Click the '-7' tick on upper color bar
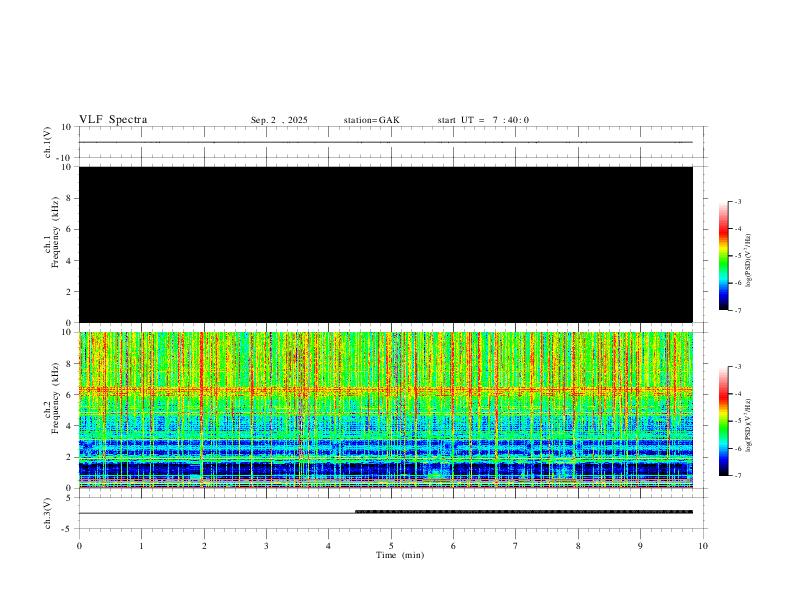The width and height of the screenshot is (792, 612). 738,310
